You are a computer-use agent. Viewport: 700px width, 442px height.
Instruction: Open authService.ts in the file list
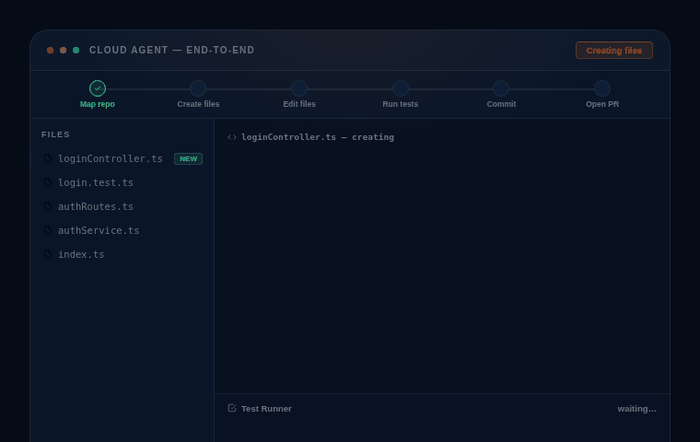pos(122,230)
